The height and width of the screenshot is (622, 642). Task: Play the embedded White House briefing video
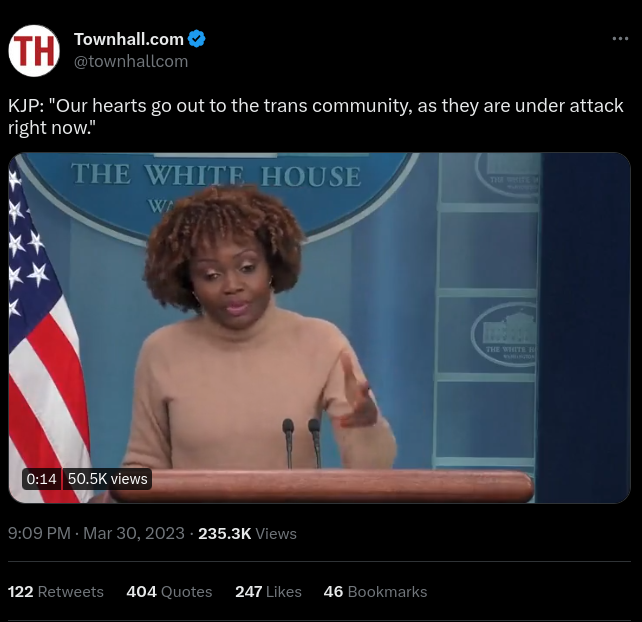coord(319,328)
